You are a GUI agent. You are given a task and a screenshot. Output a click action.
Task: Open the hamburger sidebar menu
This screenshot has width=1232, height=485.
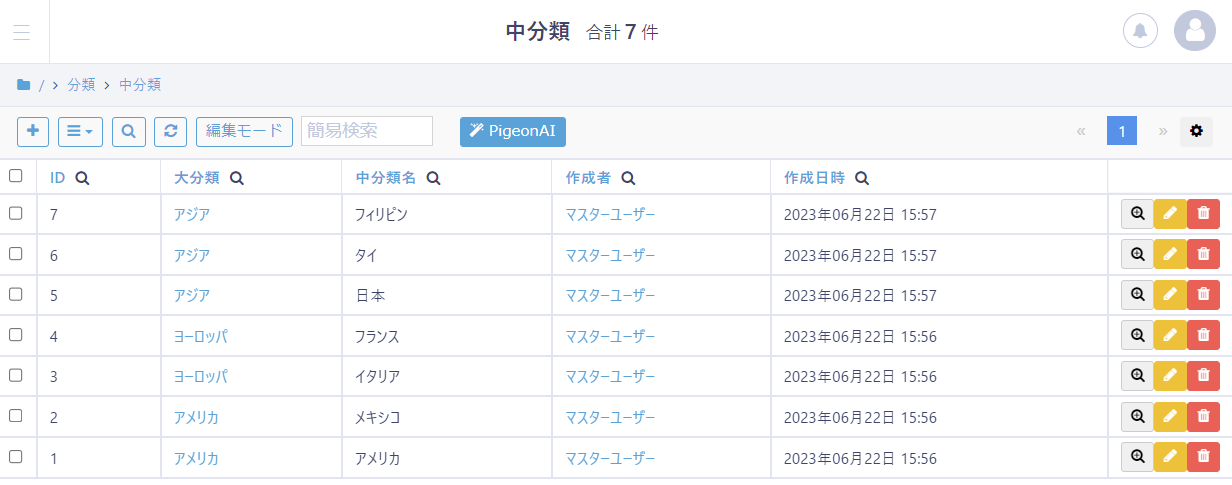(x=22, y=32)
